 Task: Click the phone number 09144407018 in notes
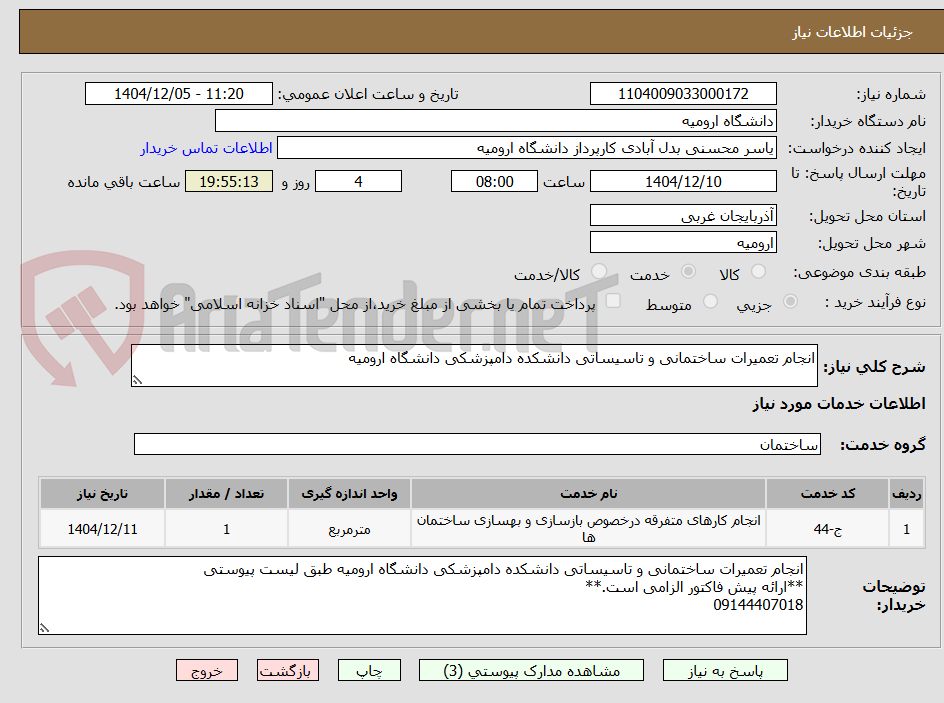[758, 604]
